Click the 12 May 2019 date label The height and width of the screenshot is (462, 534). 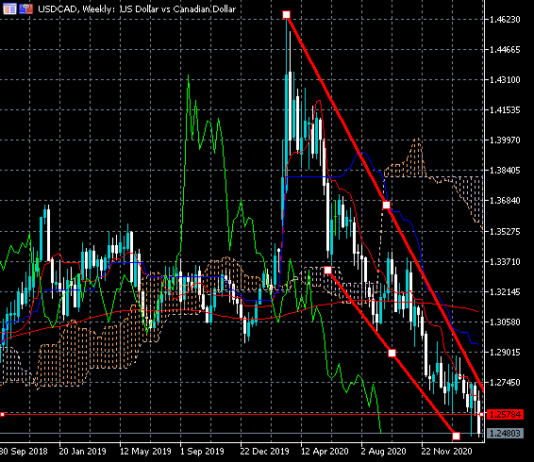tap(145, 451)
